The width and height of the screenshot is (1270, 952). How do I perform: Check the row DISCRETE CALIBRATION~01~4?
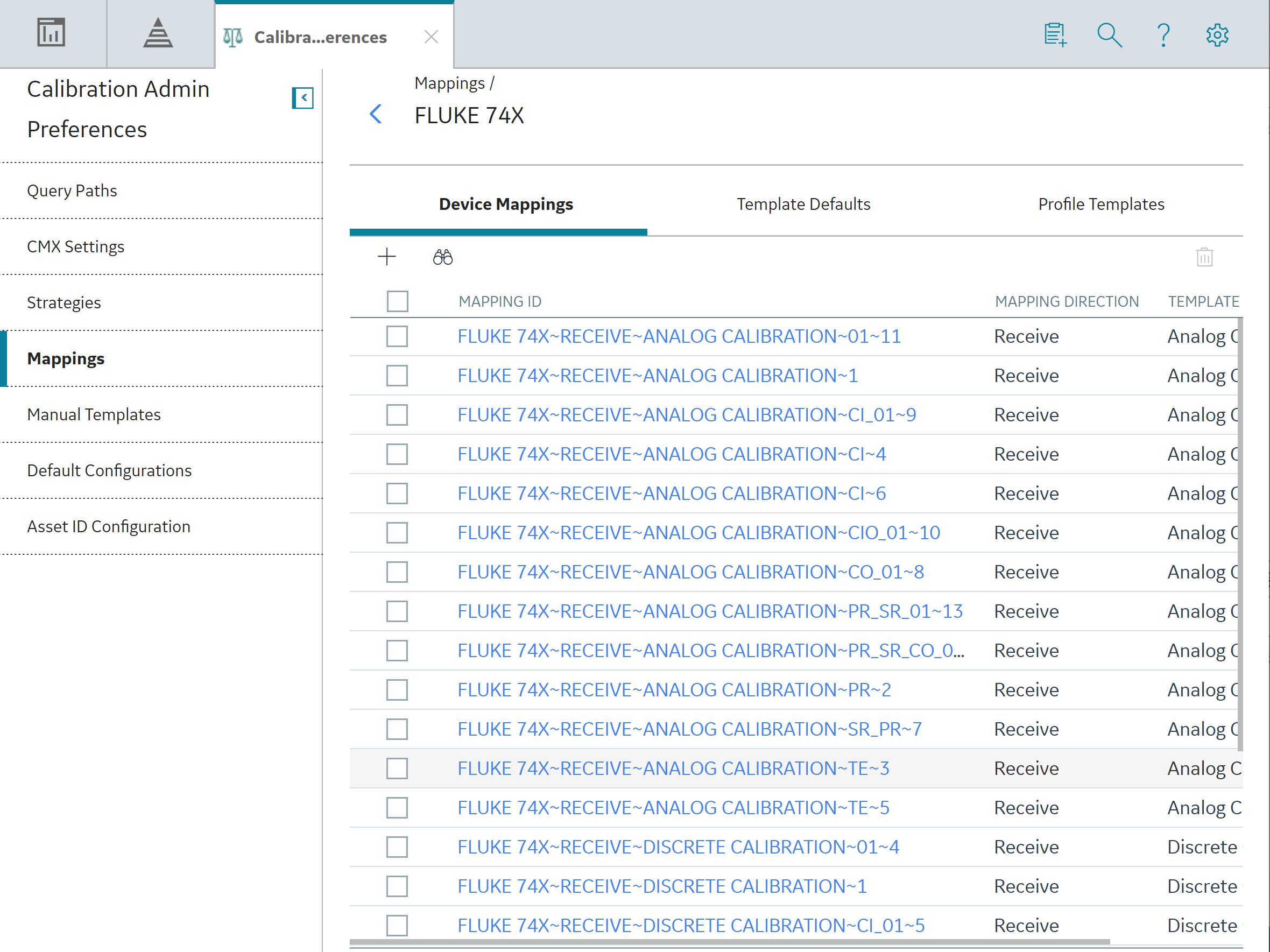tap(397, 848)
